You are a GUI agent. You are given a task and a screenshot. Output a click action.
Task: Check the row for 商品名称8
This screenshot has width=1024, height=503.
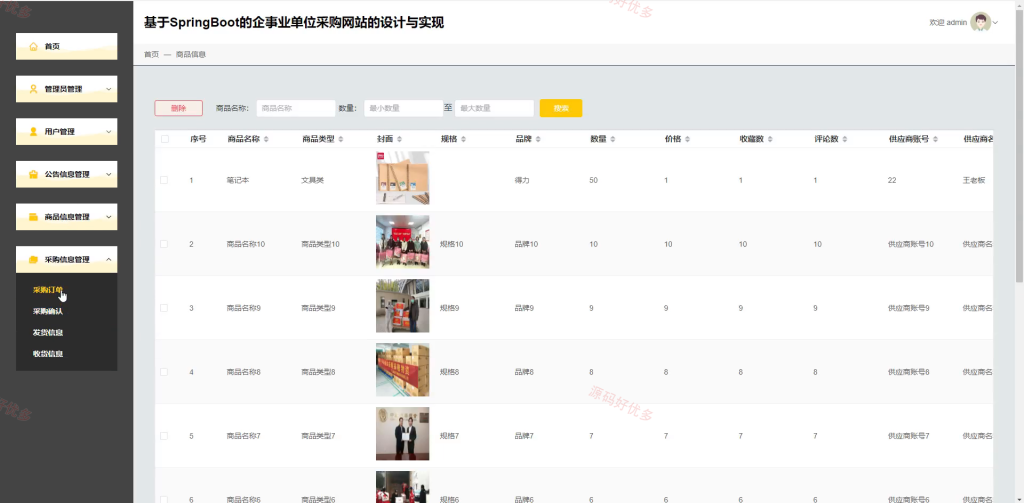click(x=164, y=372)
